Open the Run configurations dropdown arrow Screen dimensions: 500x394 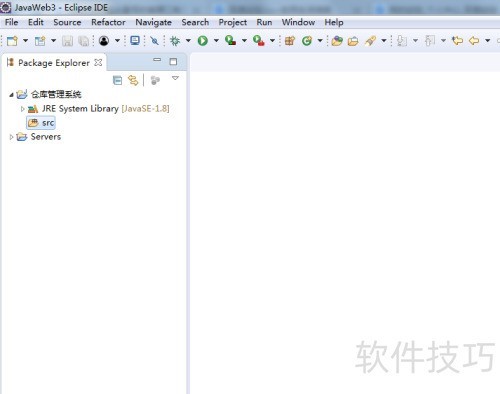click(216, 41)
